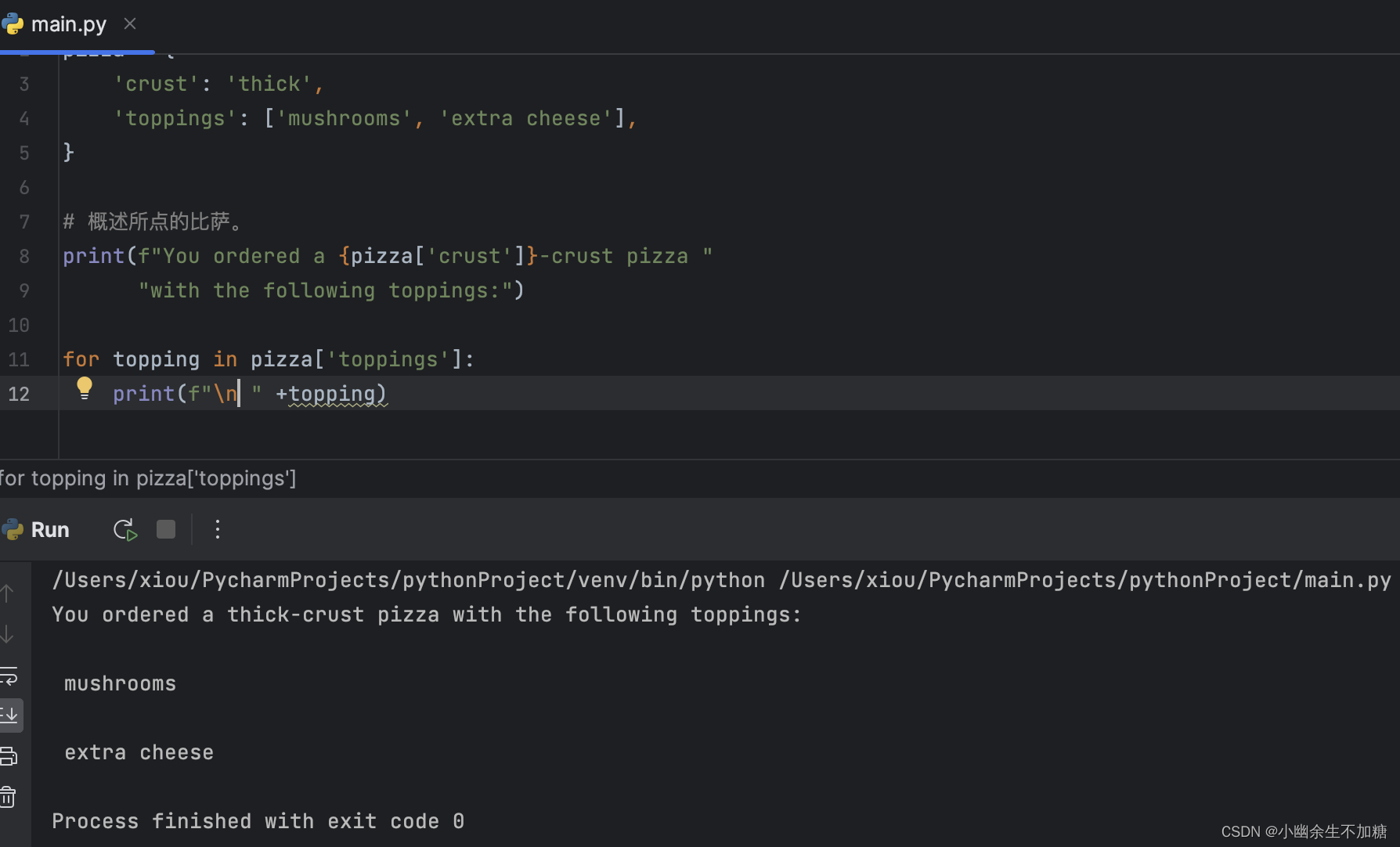Image resolution: width=1400 pixels, height=847 pixels.
Task: Click the print icon in the Run console sidebar
Action: point(9,756)
